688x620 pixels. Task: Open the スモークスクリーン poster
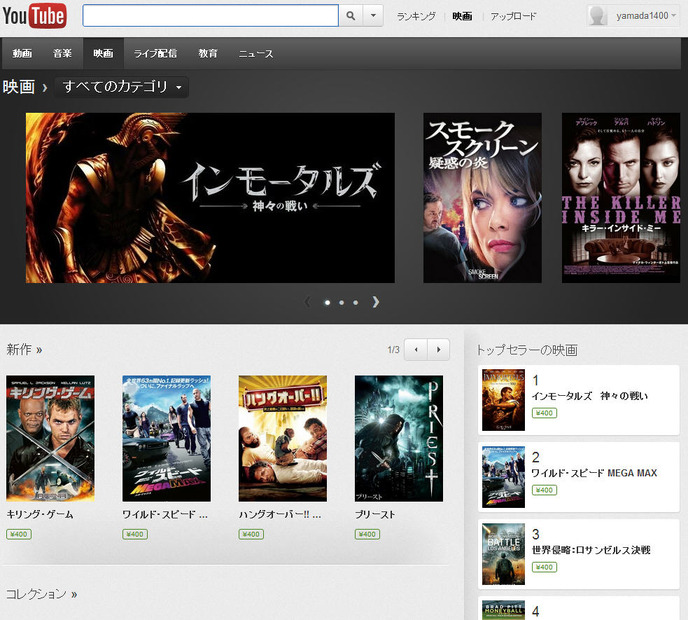[x=482, y=198]
